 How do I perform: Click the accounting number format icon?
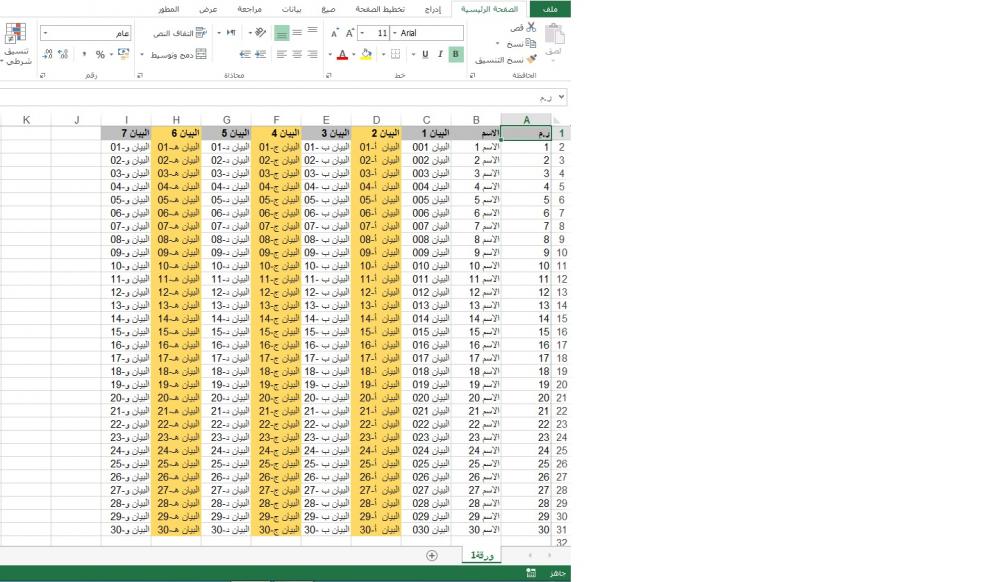(124, 54)
